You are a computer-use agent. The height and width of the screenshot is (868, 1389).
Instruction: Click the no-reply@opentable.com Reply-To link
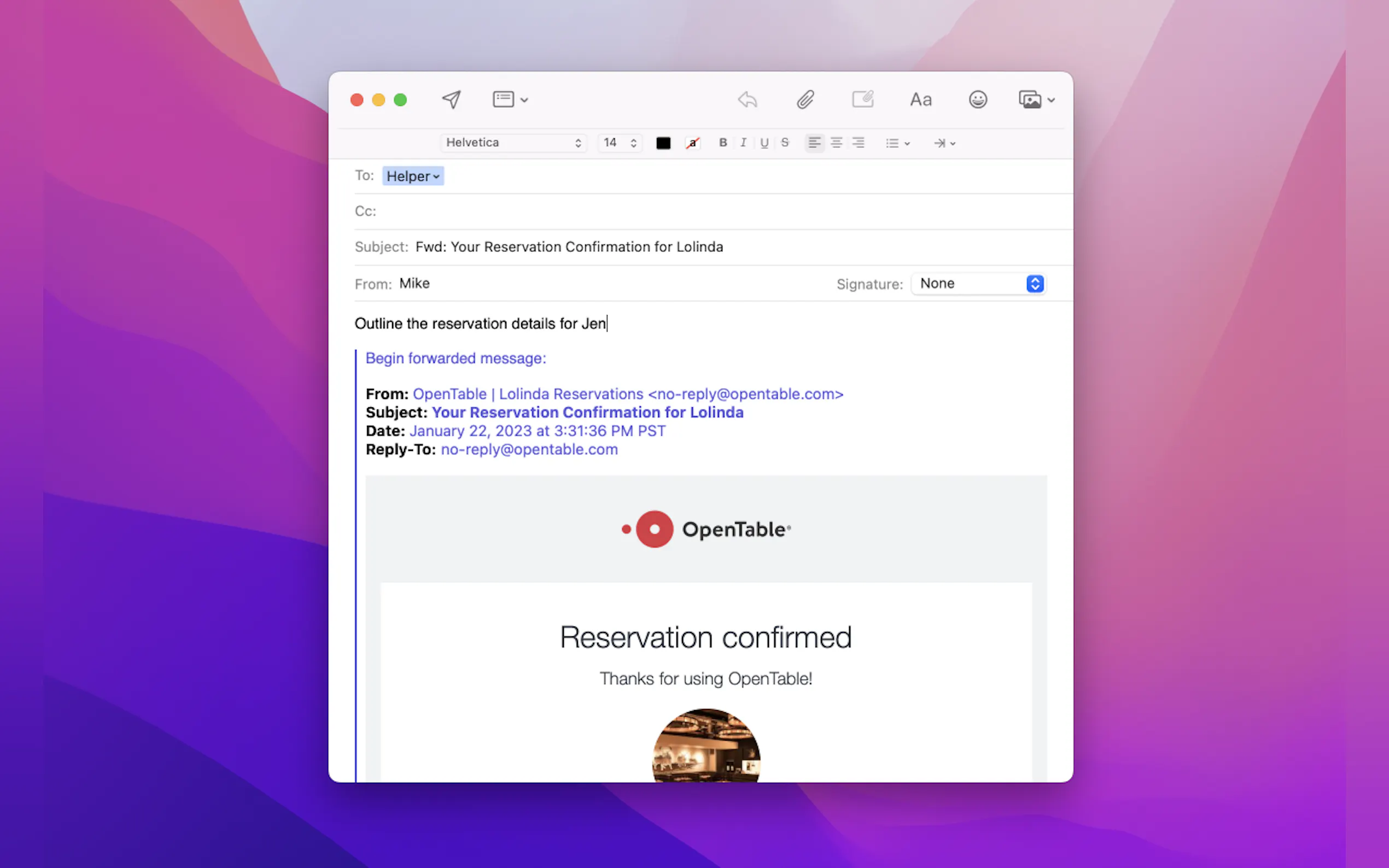529,449
